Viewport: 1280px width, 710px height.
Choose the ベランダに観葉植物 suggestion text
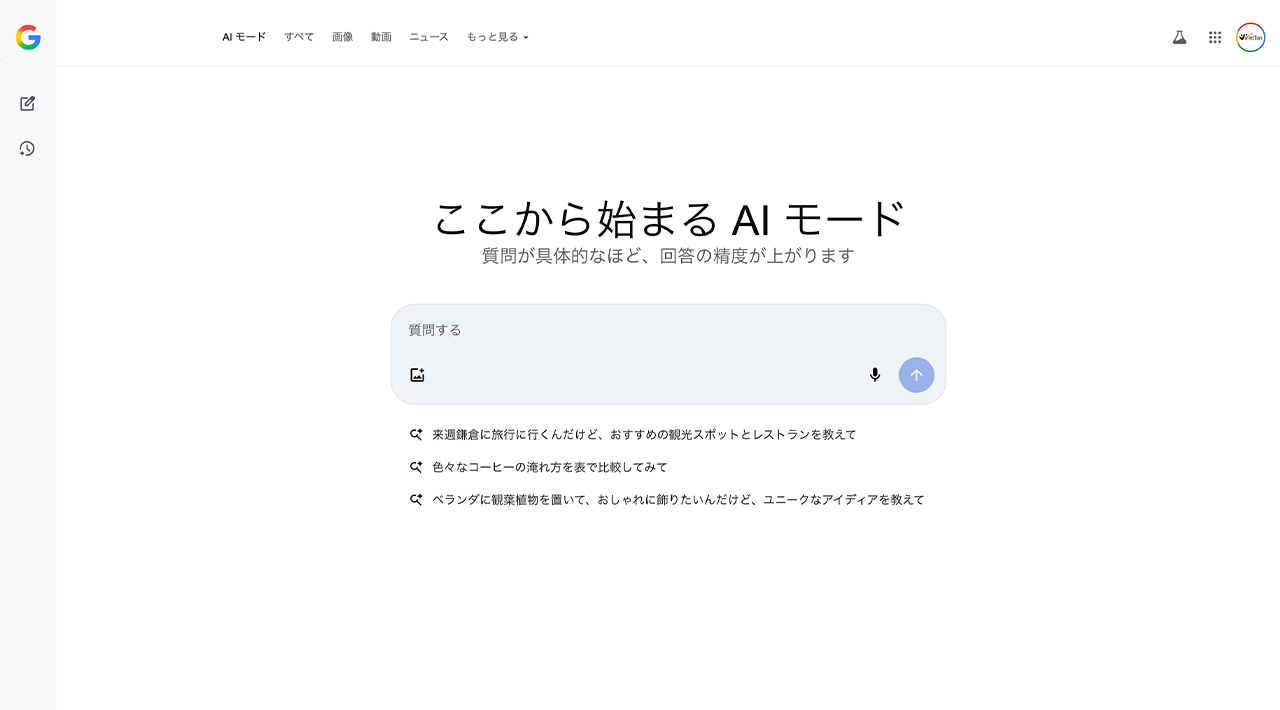click(678, 500)
